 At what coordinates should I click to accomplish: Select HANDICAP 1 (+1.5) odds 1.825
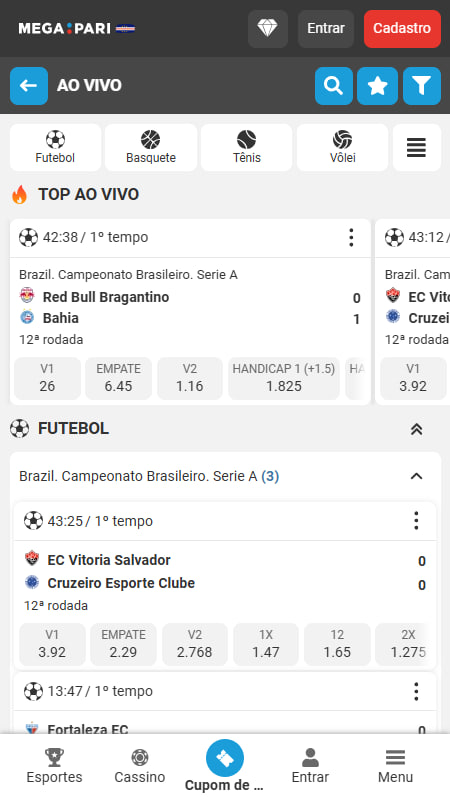[284, 378]
